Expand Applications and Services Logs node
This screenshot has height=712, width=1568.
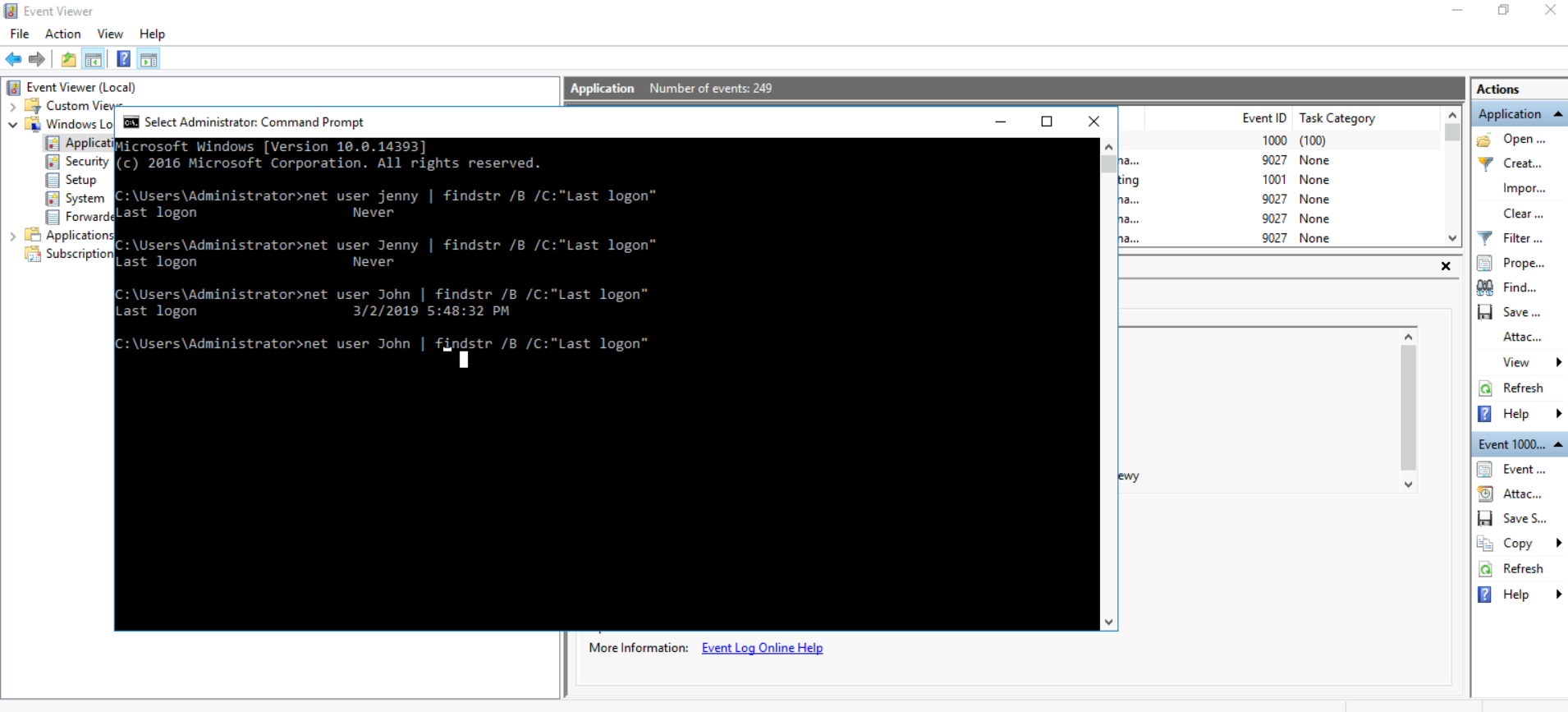(12, 236)
